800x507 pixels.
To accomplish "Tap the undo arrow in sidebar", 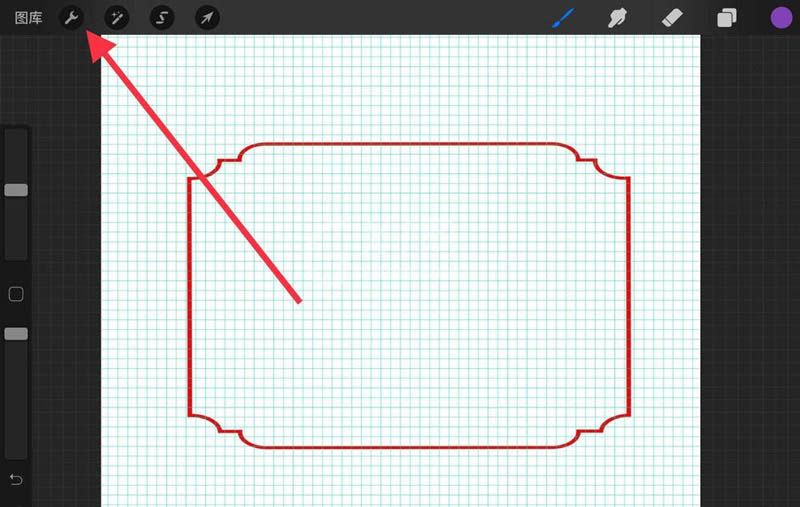I will click(16, 479).
